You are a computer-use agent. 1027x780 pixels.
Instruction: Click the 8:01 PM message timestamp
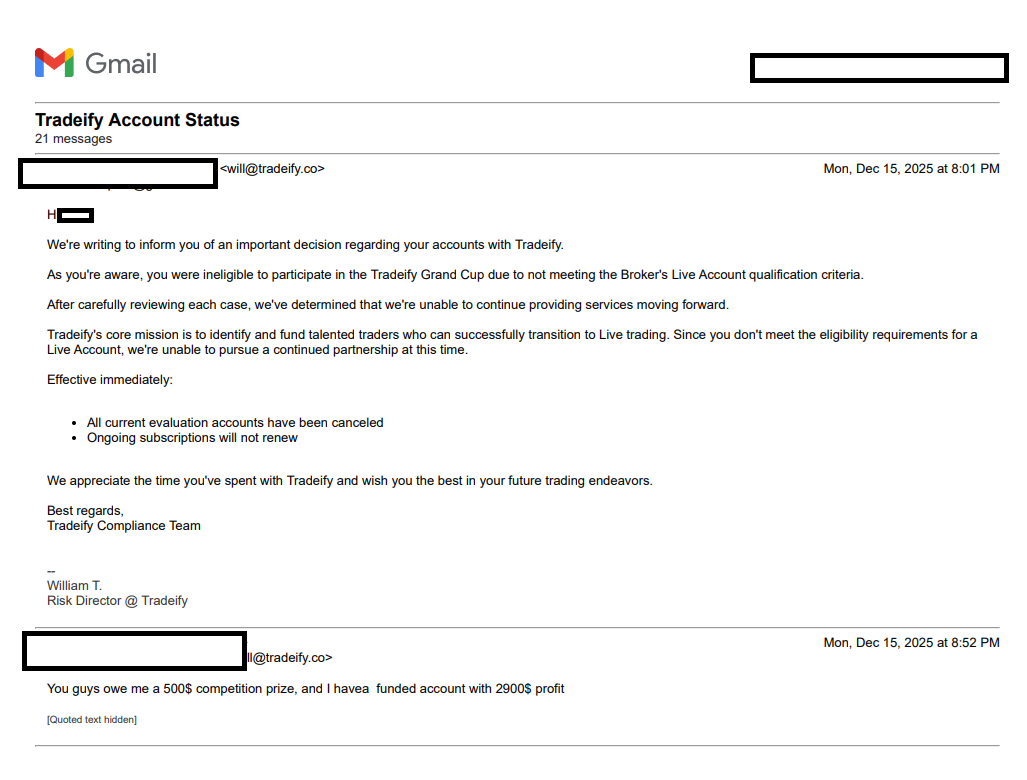pos(911,169)
